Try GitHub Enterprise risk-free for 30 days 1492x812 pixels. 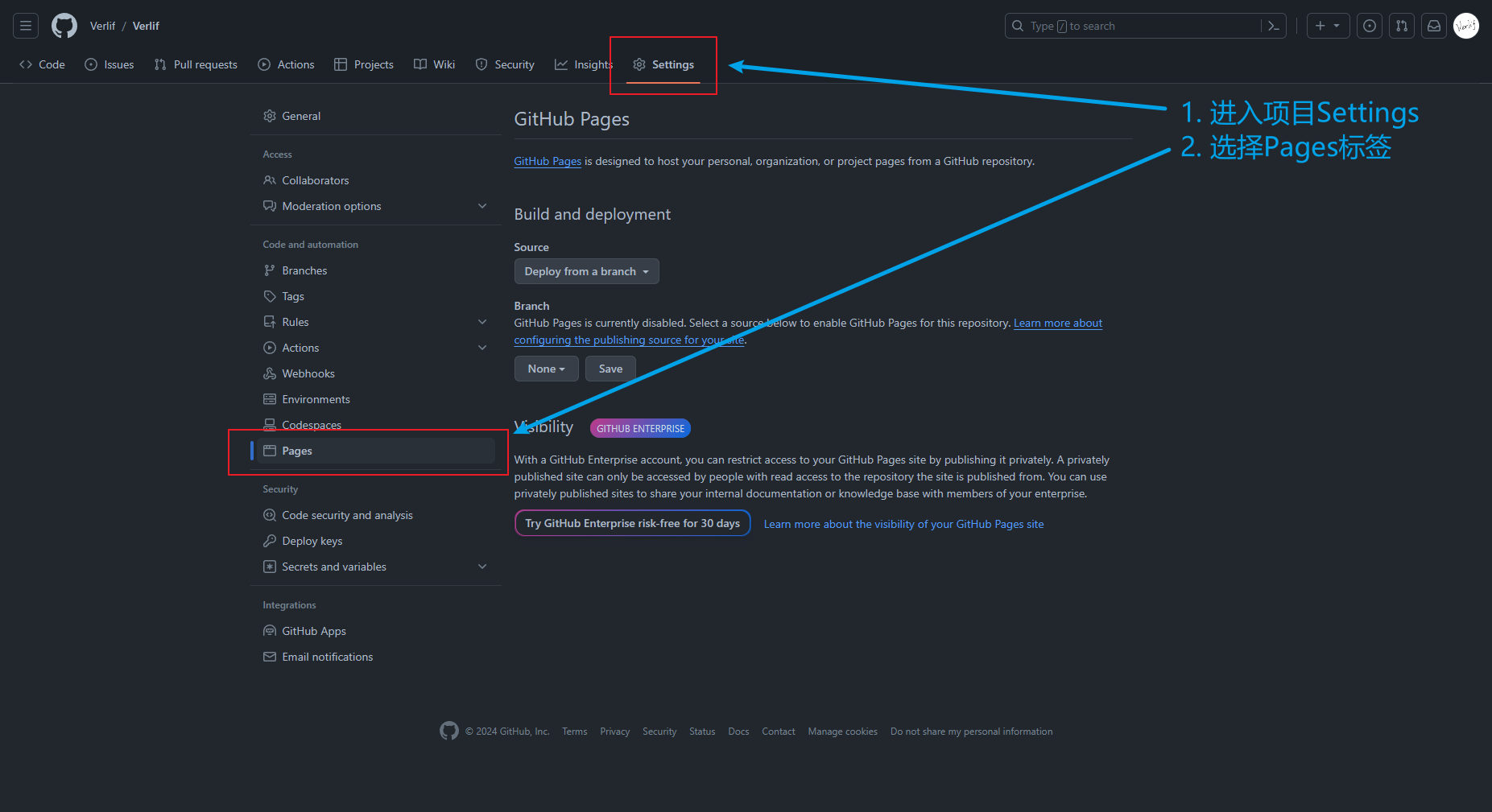point(632,522)
